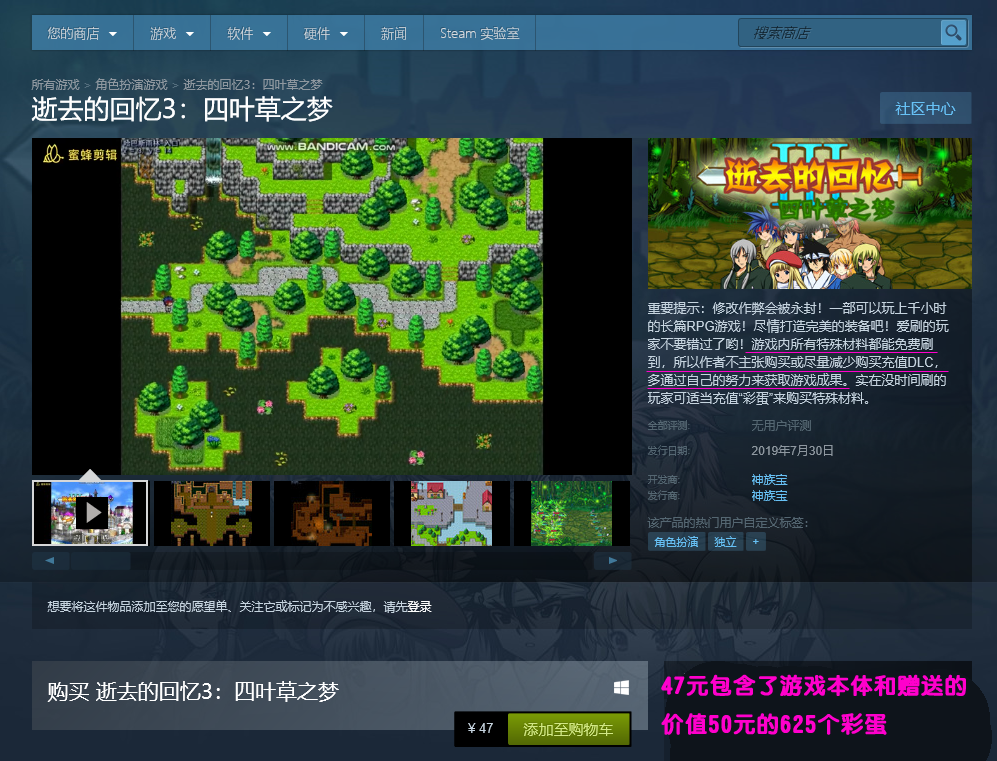Open developer 神族宝 link

[769, 479]
